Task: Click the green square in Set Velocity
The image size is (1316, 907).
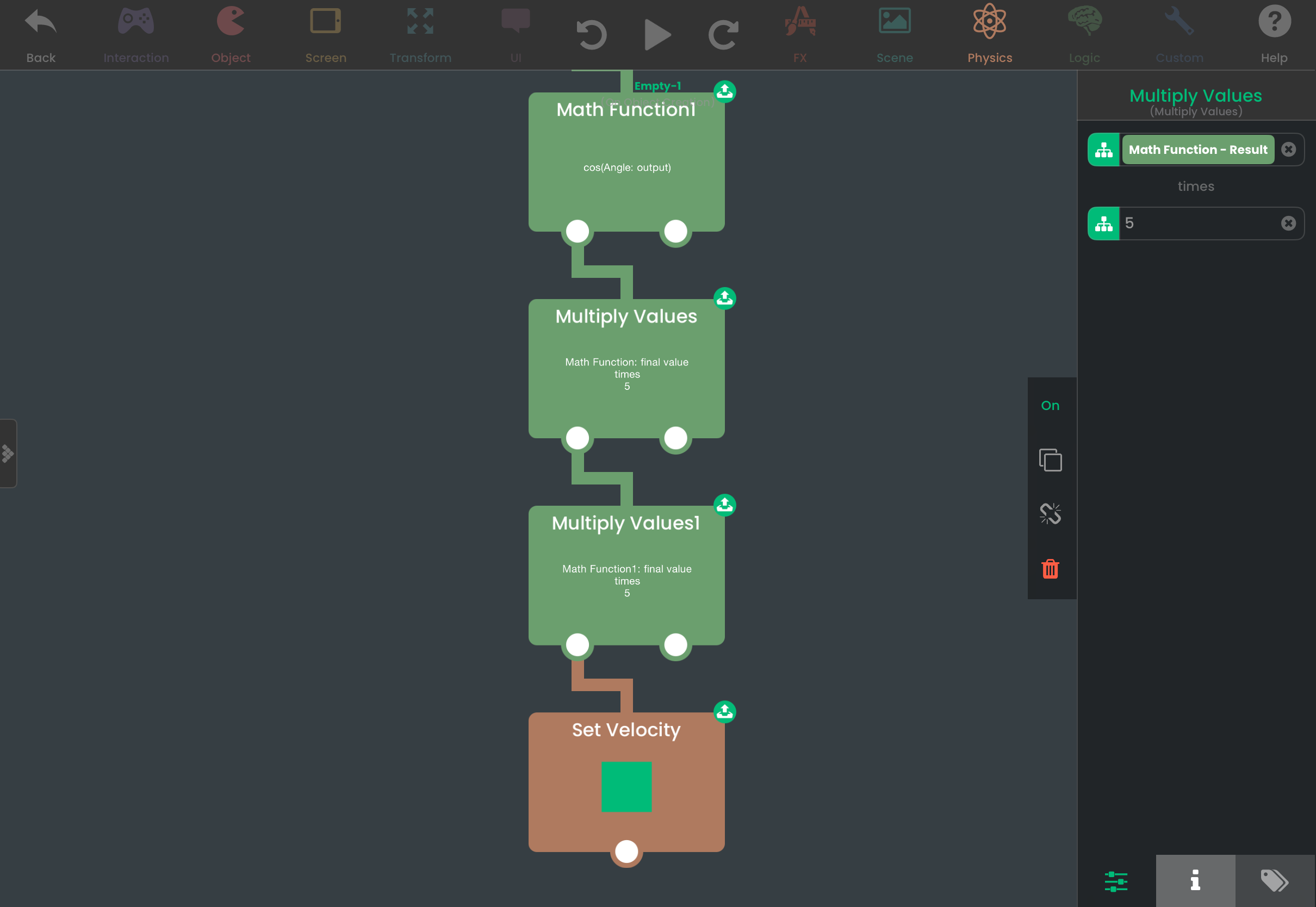Action: tap(626, 787)
